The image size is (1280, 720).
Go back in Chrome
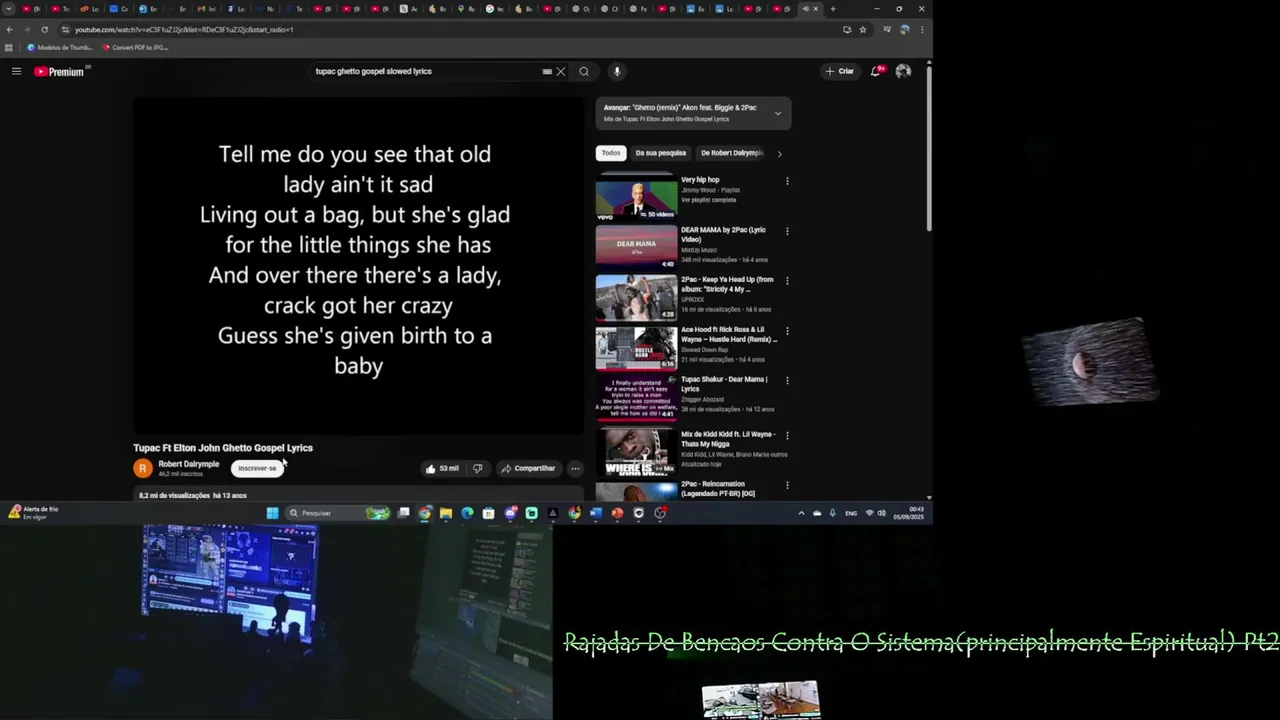coord(9,29)
